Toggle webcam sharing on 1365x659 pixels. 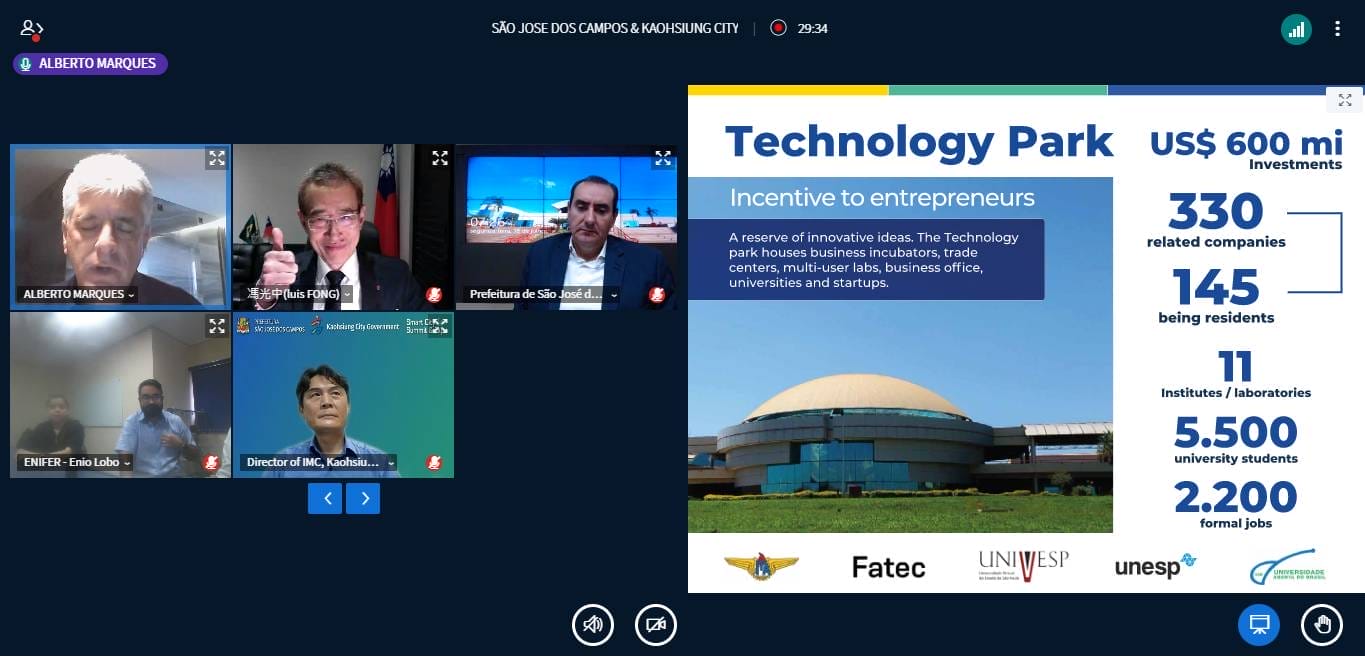coord(656,625)
